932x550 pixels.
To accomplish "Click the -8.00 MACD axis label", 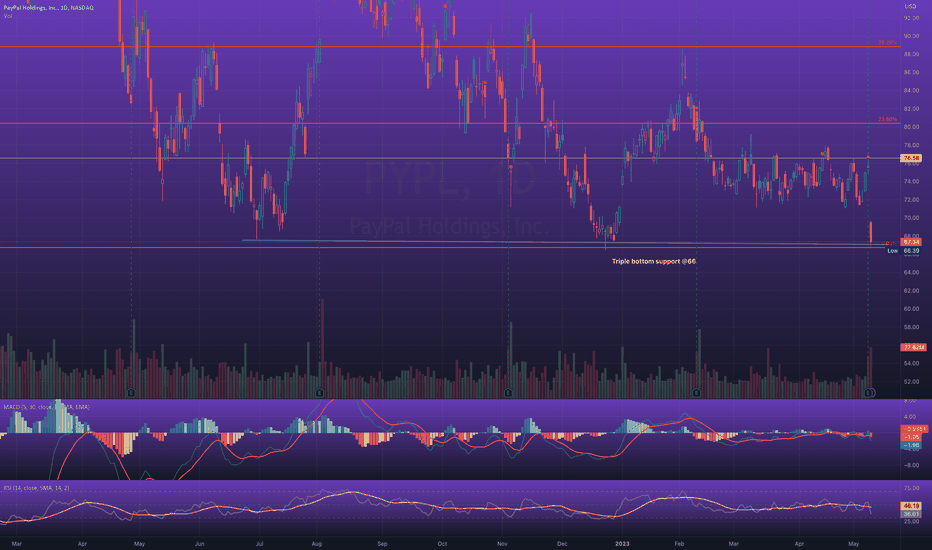I will point(910,465).
